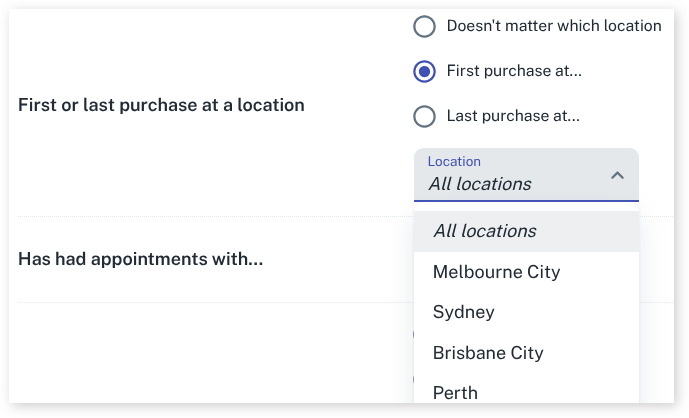
Task: Click 'First or last purchase at a location' heading
Action: 161,104
